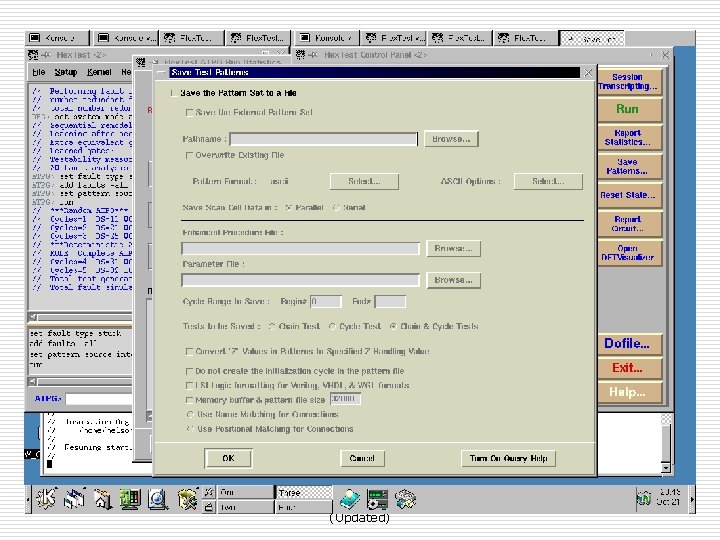The height and width of the screenshot is (540, 720).
Task: Hide panel using left edge arrow
Action: tap(28, 499)
